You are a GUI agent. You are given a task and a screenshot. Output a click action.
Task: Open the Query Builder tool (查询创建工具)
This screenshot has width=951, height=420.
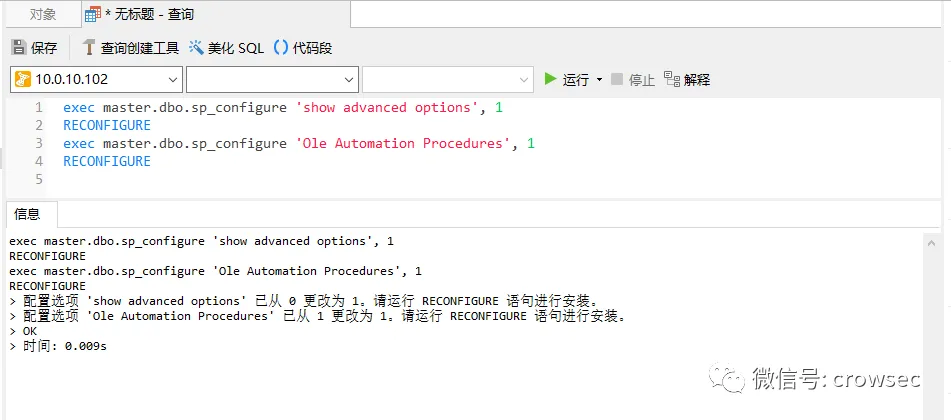click(x=130, y=48)
